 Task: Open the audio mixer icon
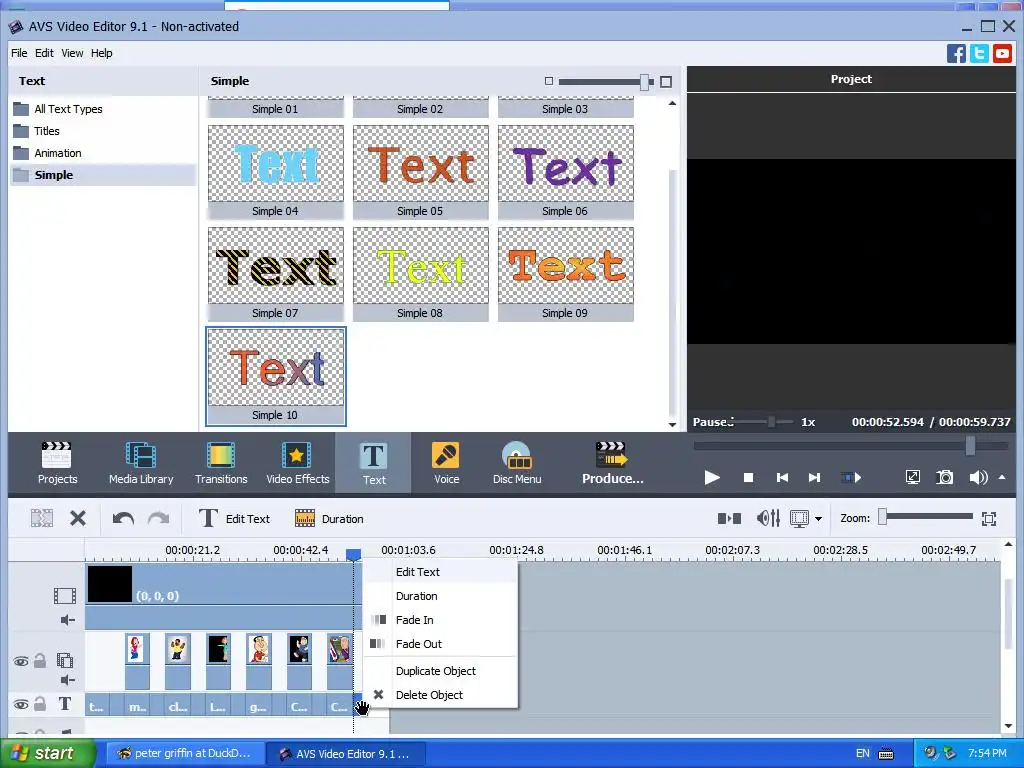tap(768, 519)
